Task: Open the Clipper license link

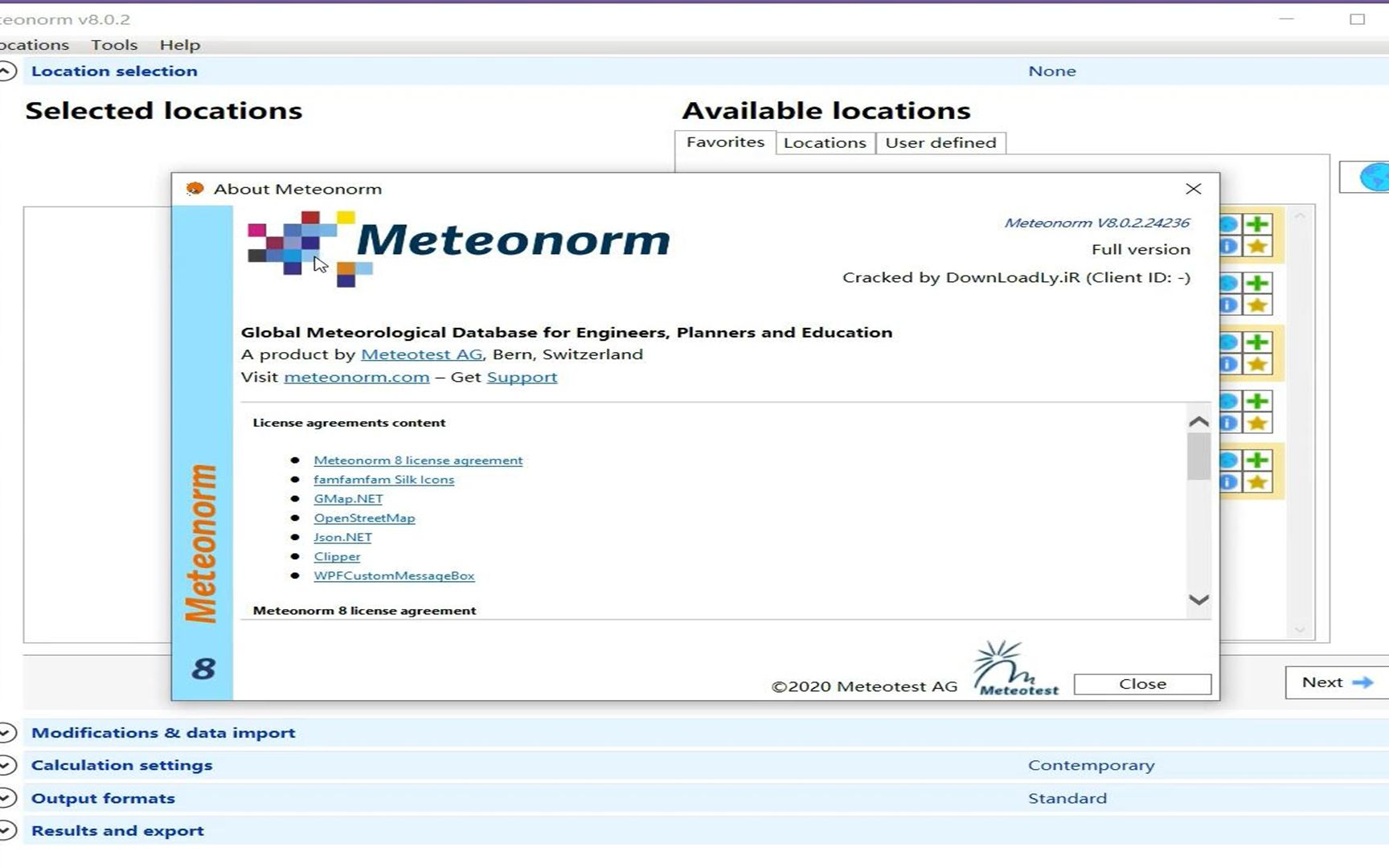Action: coord(337,557)
